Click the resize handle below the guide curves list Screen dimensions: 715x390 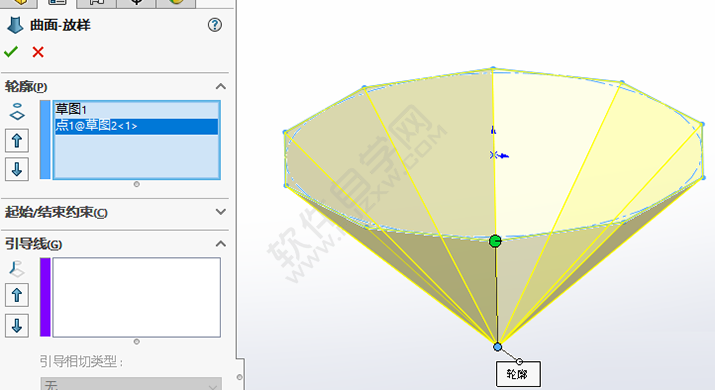click(x=136, y=342)
